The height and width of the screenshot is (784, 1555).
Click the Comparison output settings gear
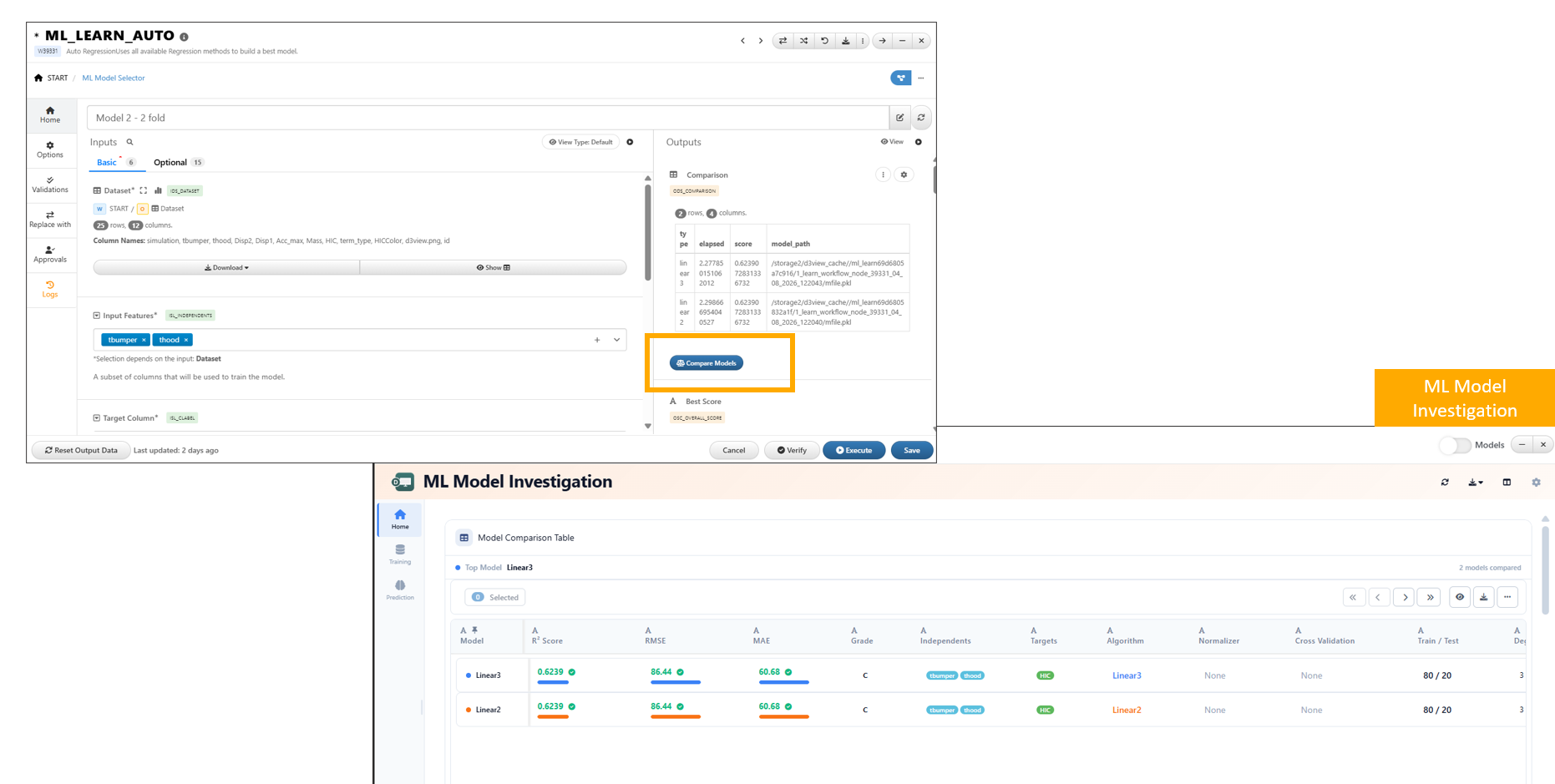(x=904, y=175)
